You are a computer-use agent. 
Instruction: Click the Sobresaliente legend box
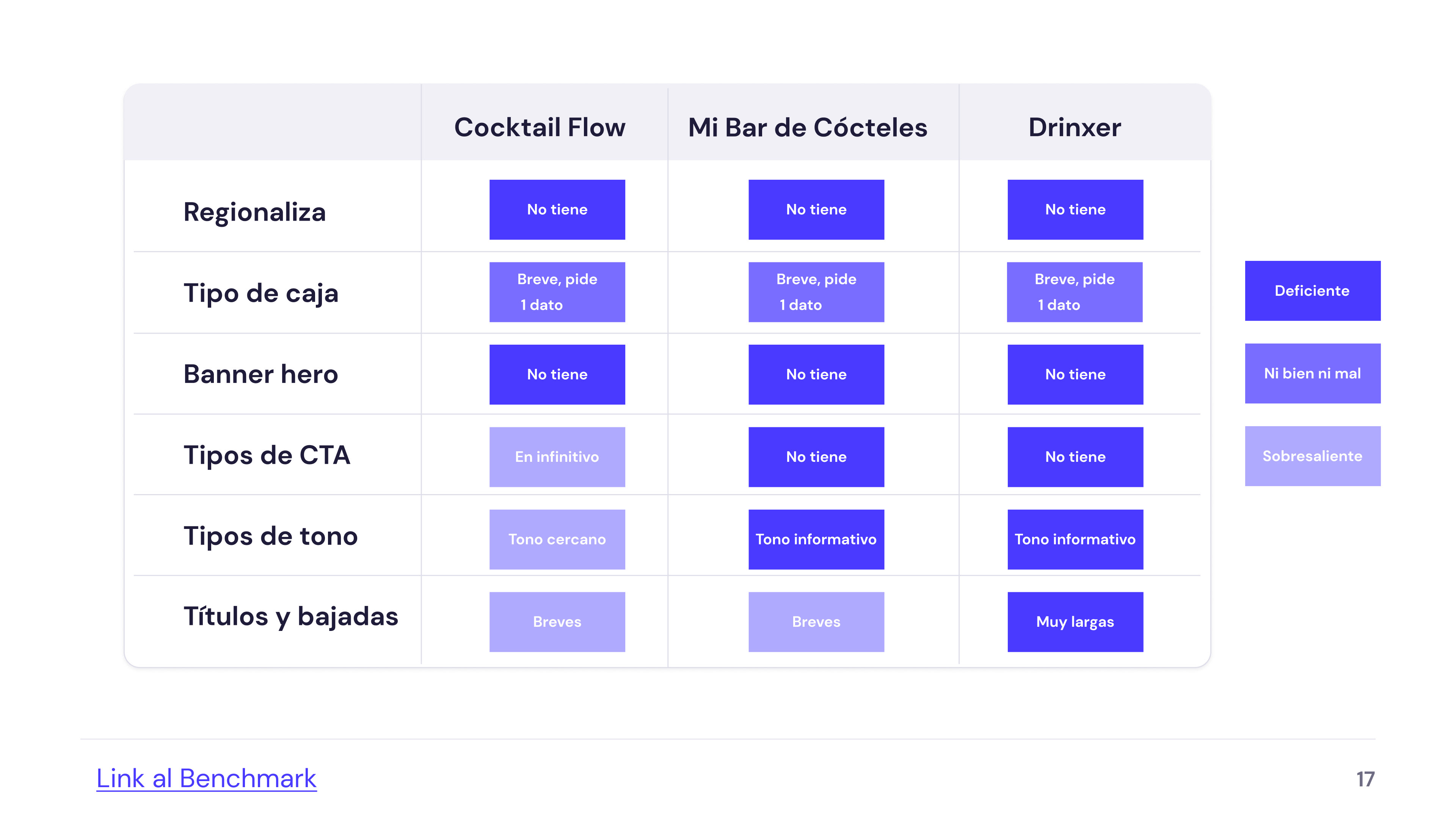[1312, 455]
